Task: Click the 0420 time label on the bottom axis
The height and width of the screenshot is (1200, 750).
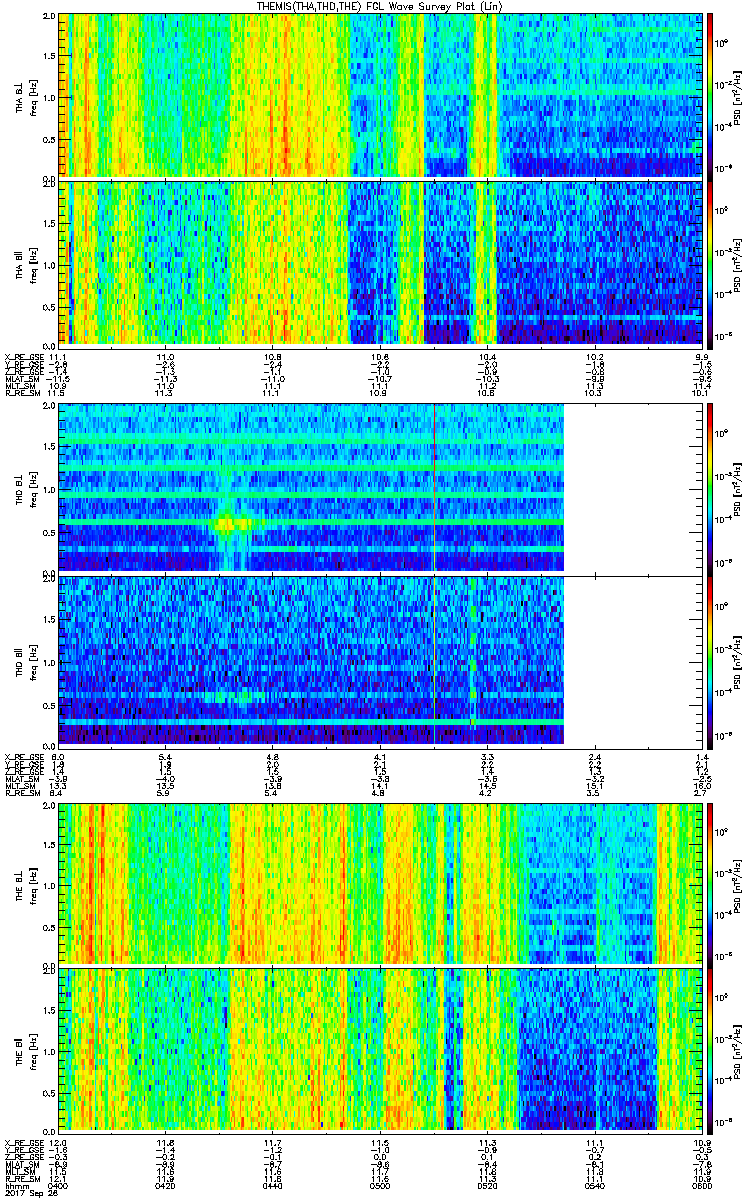Action: [165, 1184]
